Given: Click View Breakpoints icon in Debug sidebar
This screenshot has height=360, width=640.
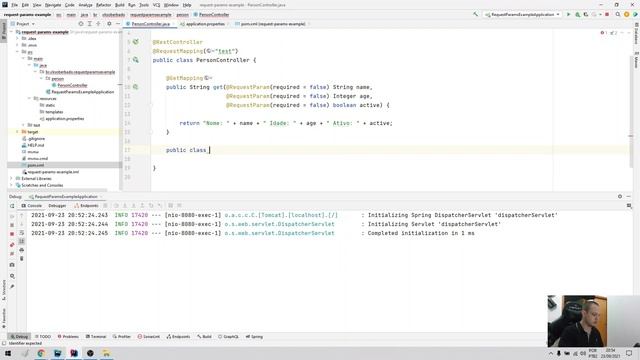Looking at the screenshot, I should 12,244.
